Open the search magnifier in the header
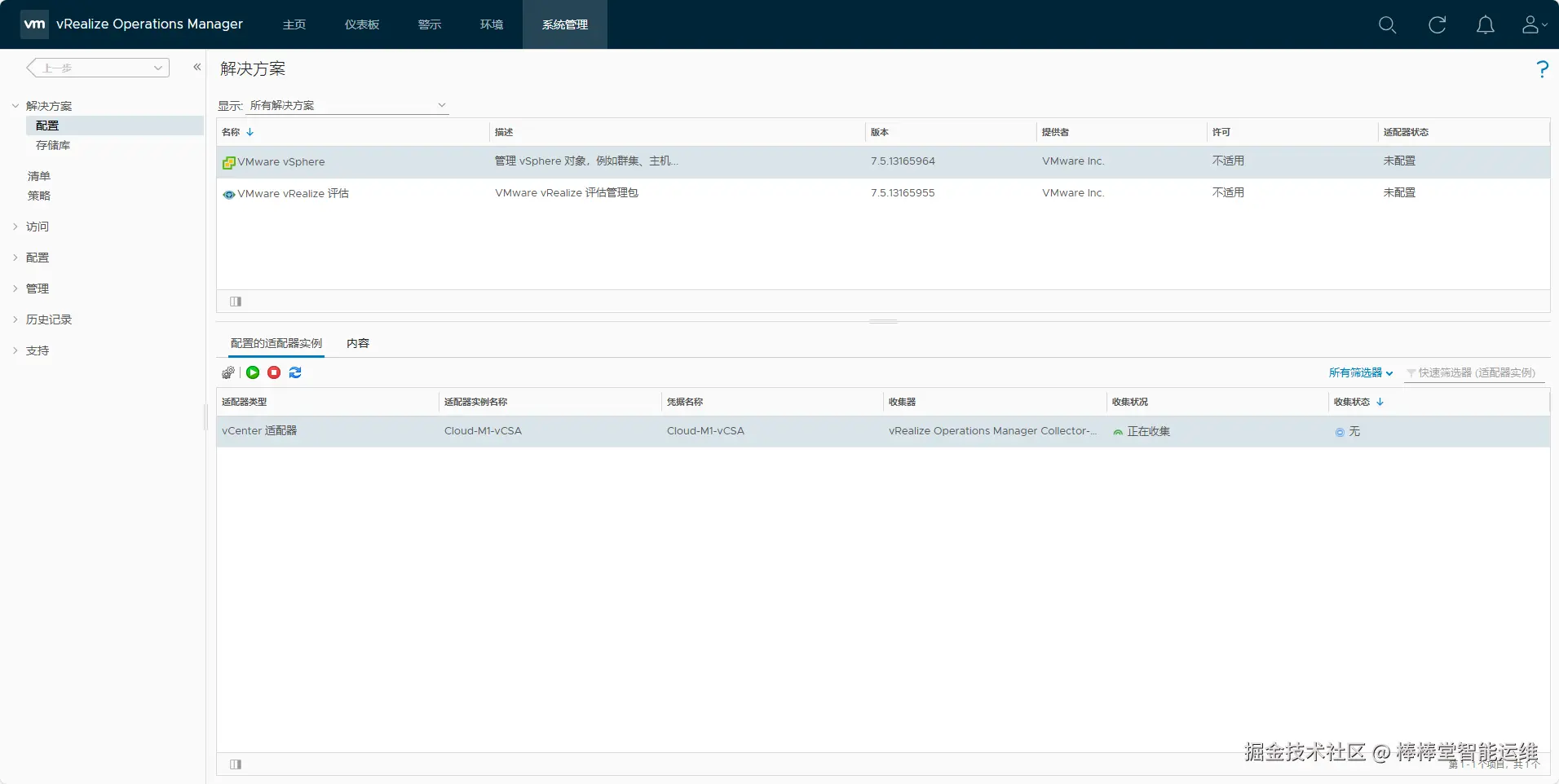 (1387, 24)
